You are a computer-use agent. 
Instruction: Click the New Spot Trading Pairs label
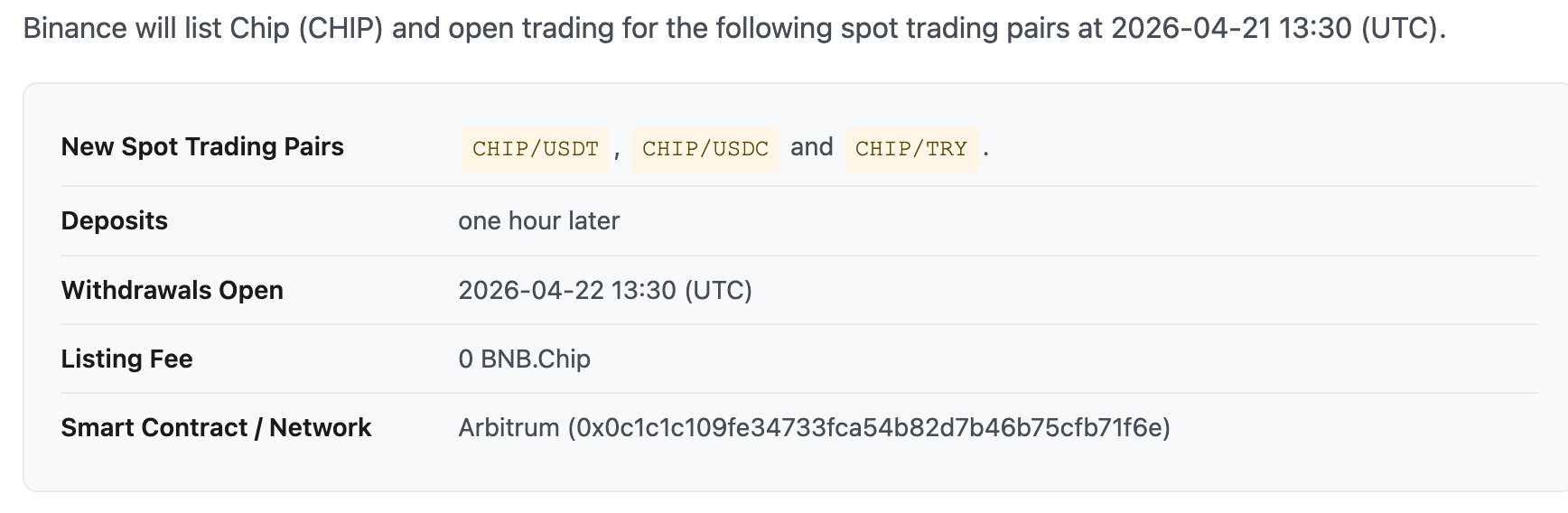coord(202,146)
